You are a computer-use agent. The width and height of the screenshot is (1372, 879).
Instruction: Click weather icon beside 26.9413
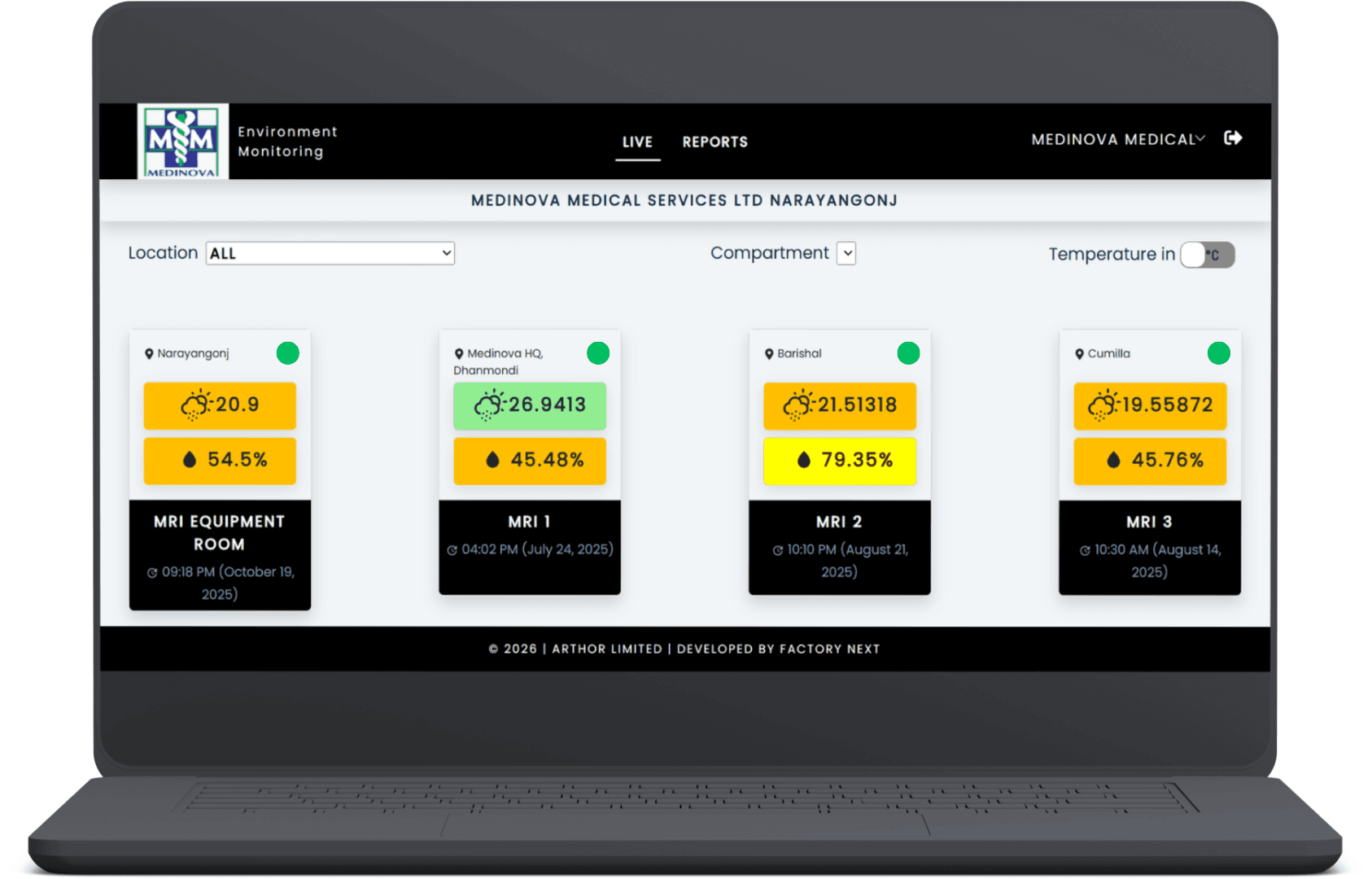pyautogui.click(x=490, y=405)
